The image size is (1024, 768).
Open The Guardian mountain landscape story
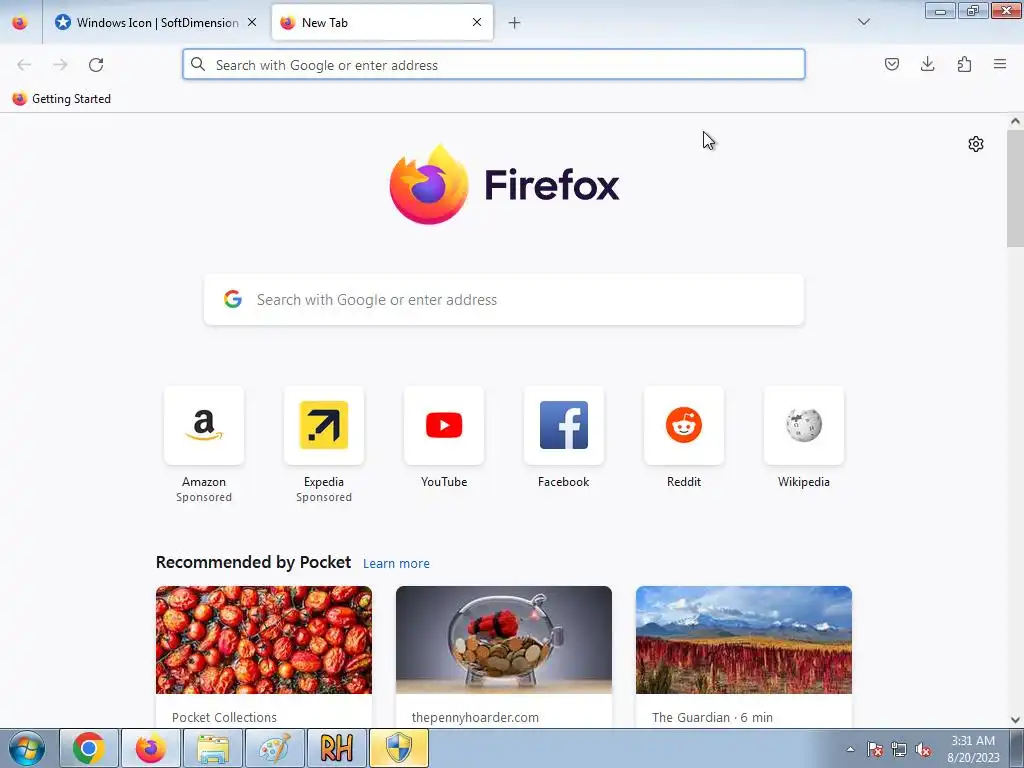click(x=744, y=640)
